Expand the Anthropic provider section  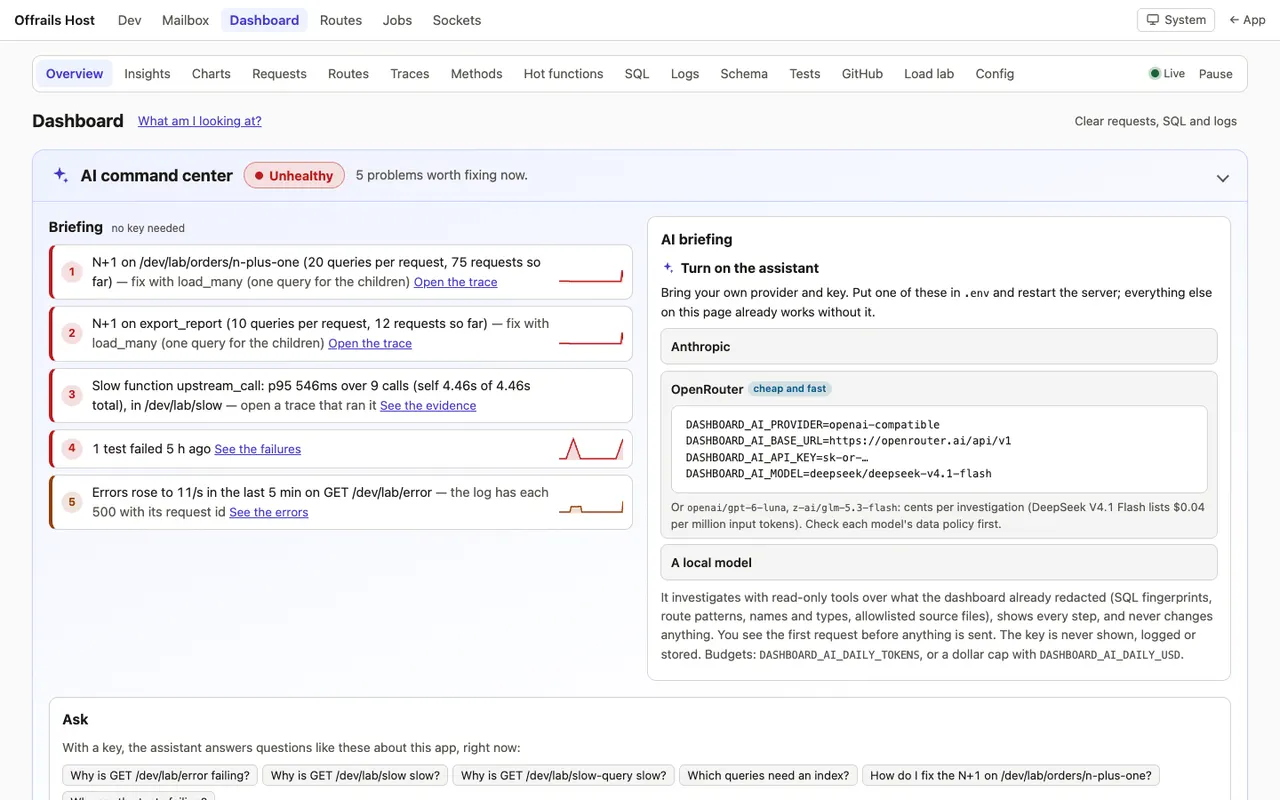[x=939, y=347]
